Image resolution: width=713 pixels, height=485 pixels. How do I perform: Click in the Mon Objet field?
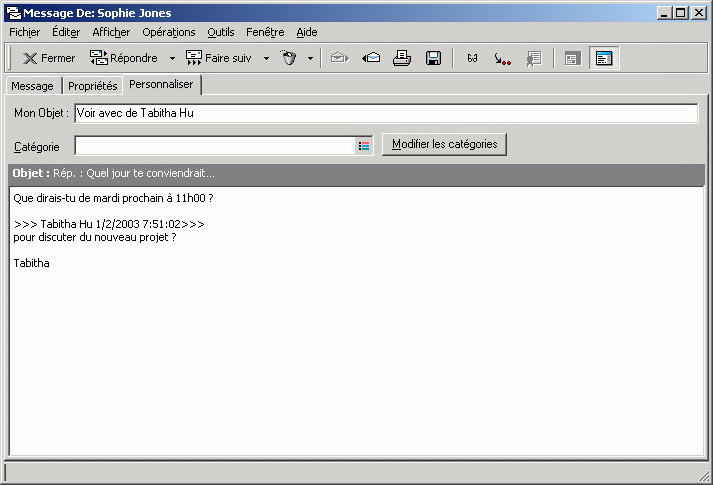tap(386, 113)
